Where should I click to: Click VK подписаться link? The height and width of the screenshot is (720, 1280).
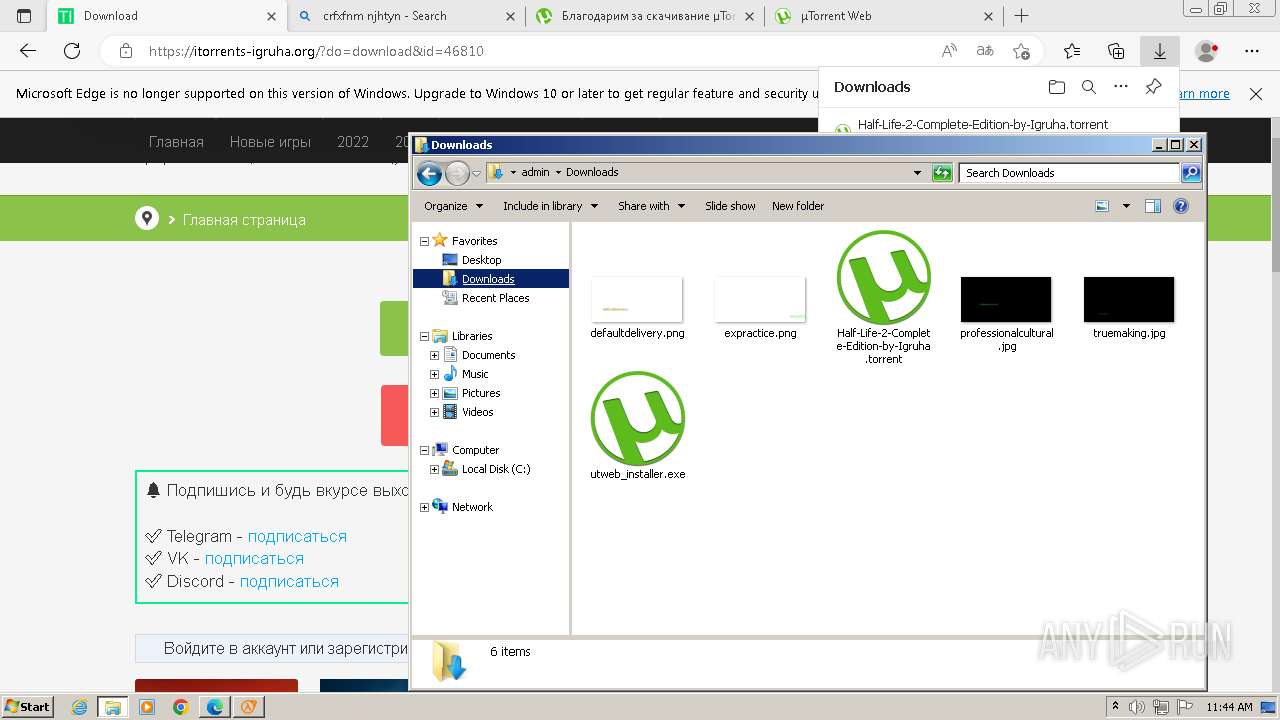click(254, 559)
